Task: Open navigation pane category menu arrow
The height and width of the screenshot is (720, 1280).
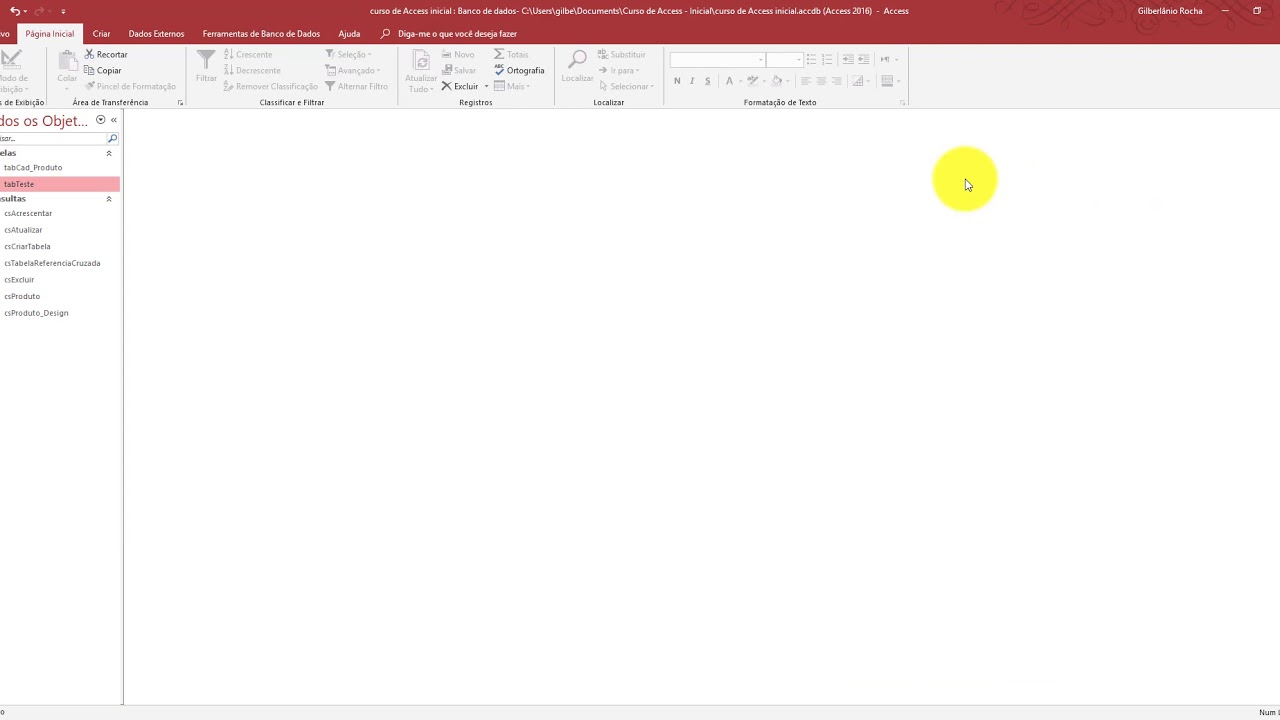Action: tap(100, 120)
